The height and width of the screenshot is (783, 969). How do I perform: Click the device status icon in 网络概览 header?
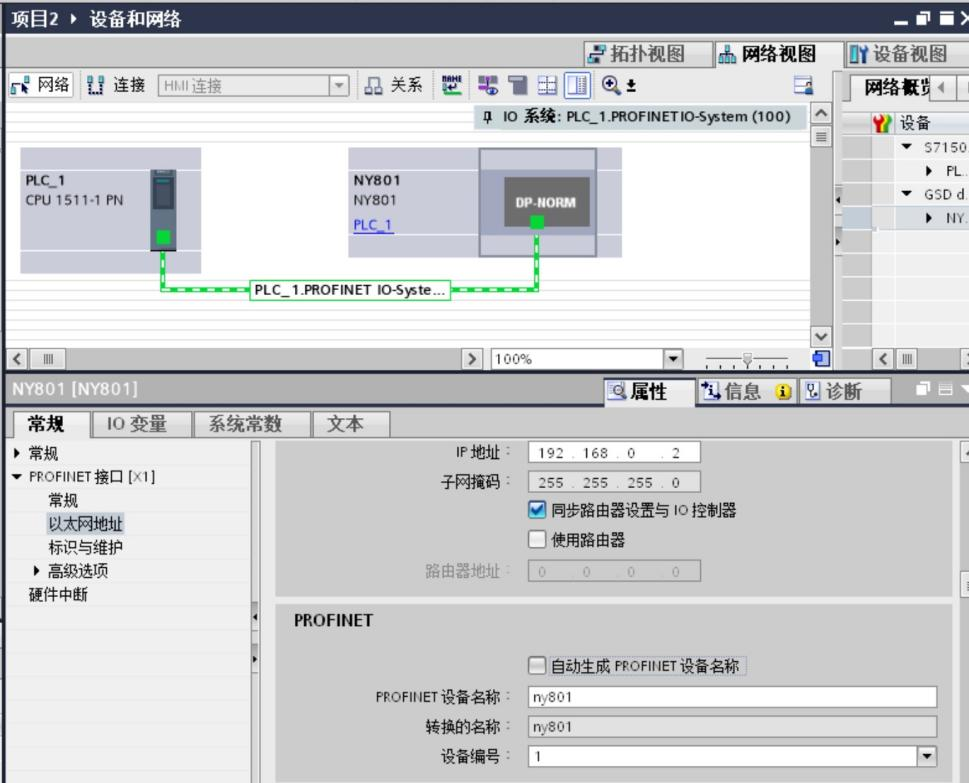tap(882, 123)
